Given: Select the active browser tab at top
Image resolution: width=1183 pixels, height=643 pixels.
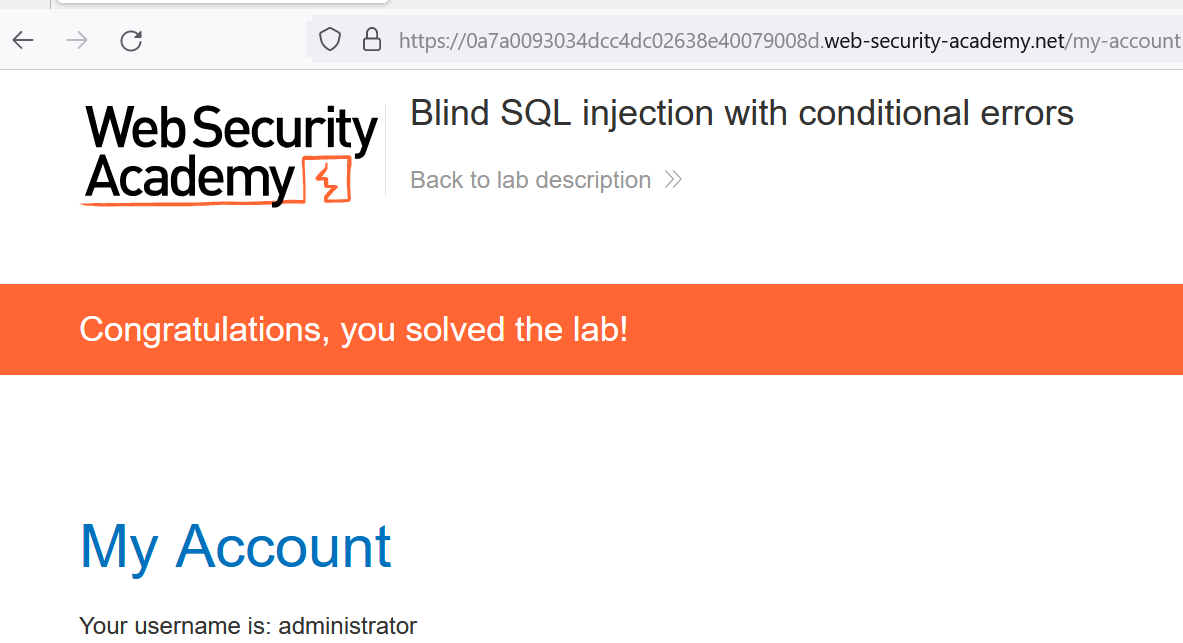Looking at the screenshot, I should pyautogui.click(x=220, y=2).
